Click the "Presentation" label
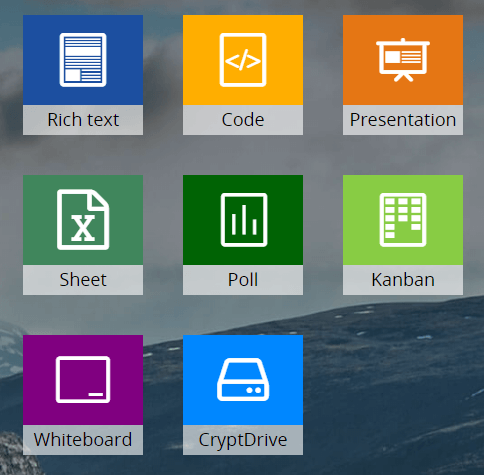Viewport: 484px width, 475px height. pos(403,120)
